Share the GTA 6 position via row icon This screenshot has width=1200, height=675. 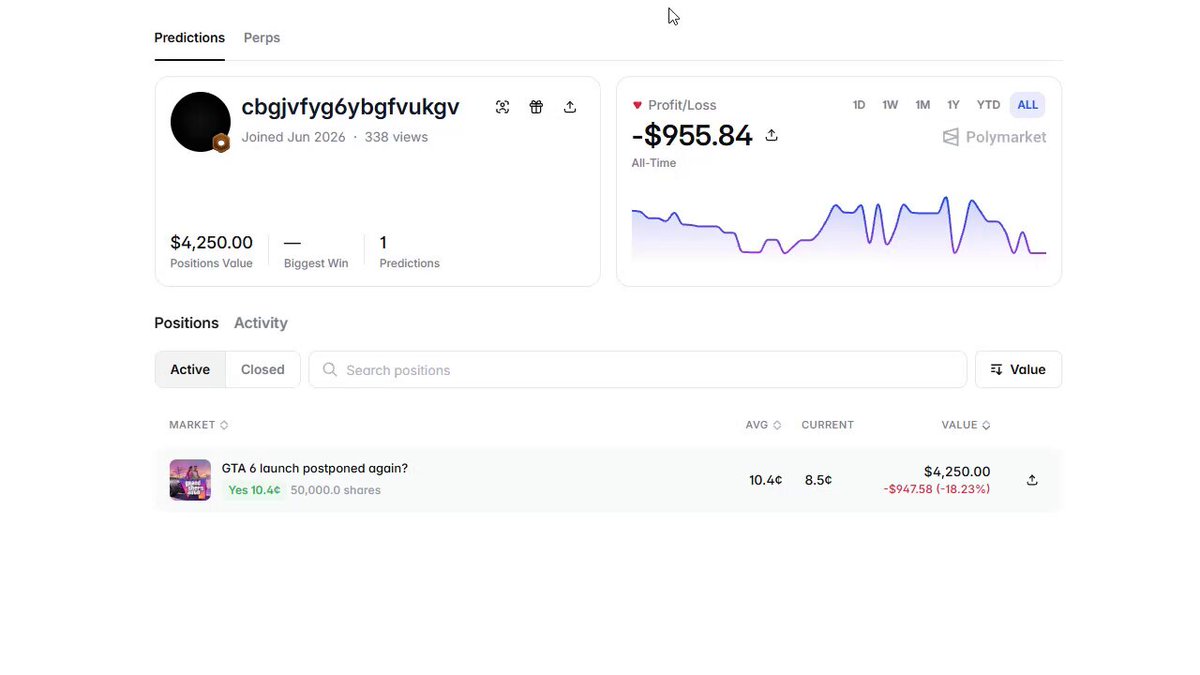(x=1032, y=480)
